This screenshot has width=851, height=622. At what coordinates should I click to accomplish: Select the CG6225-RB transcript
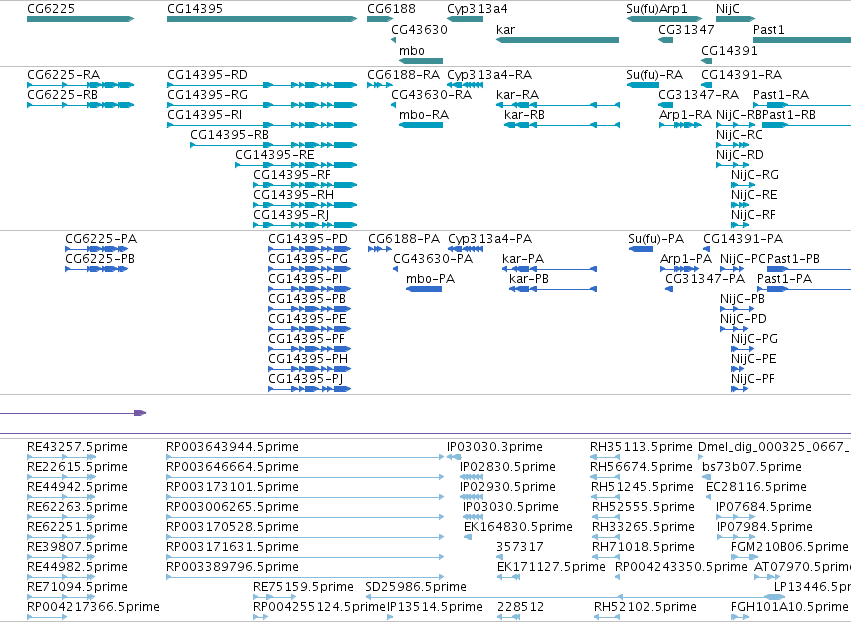[80, 105]
